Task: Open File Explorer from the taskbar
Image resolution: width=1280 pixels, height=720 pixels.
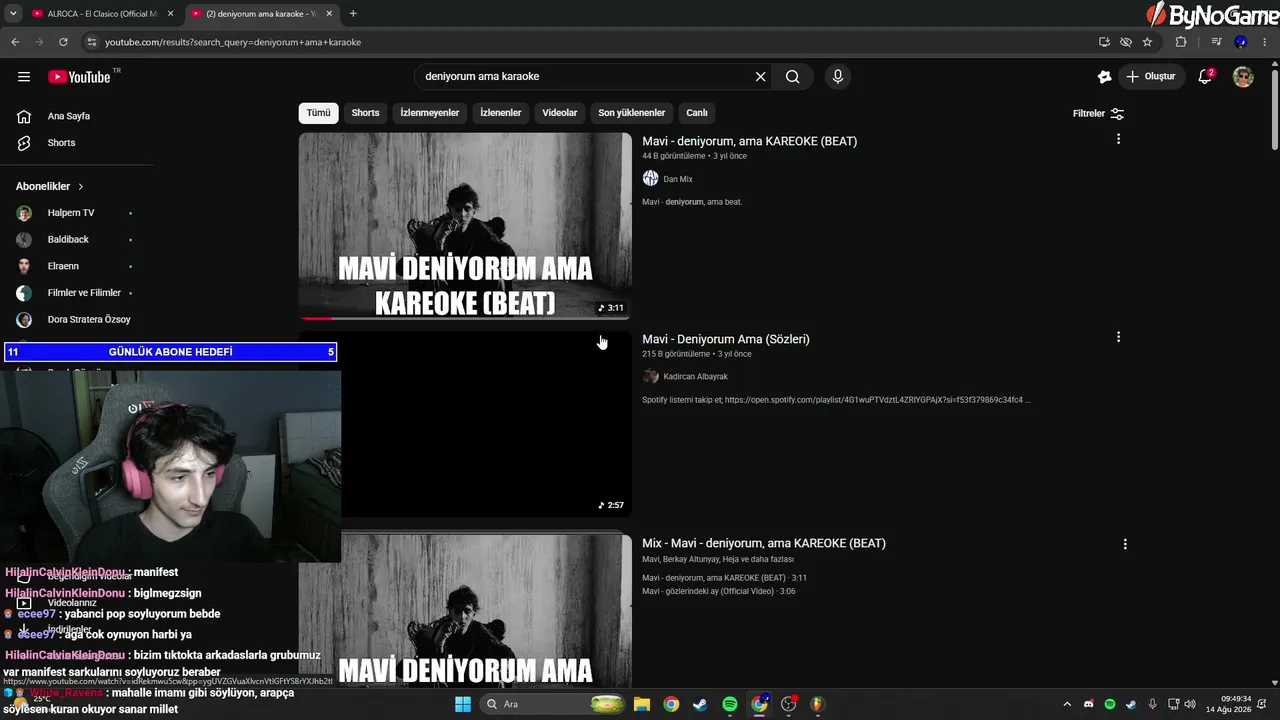Action: [641, 704]
